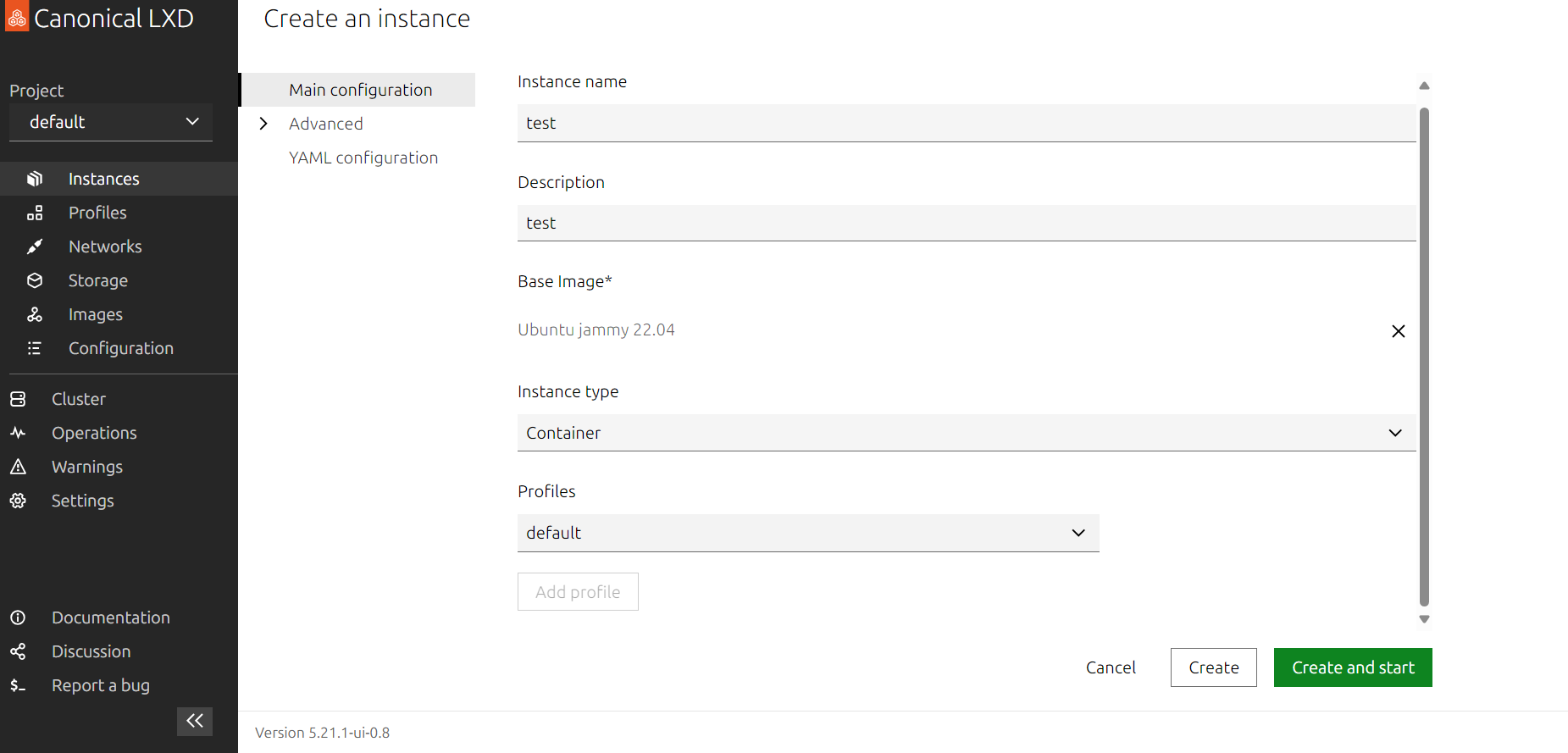Screen dimensions: 1568x753
Task: Click the Create and start button
Action: click(1353, 667)
